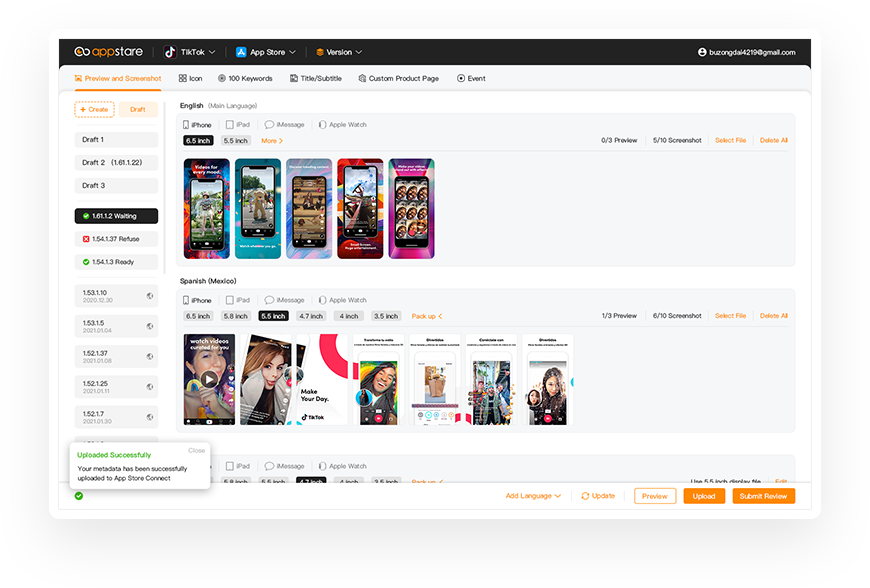The width and height of the screenshot is (870, 588).
Task: Expand 'More' sizes in the English section
Action: click(272, 140)
